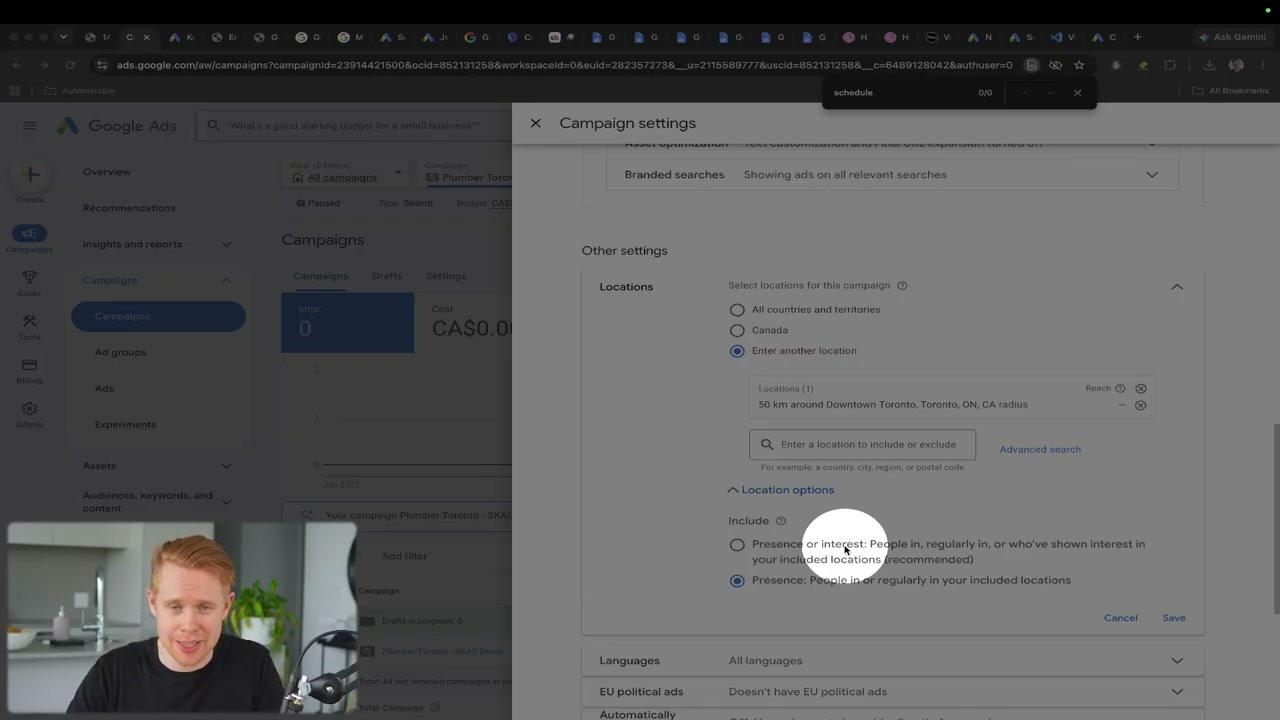Switch to the Settings tab
1280x720 pixels.
pos(446,276)
